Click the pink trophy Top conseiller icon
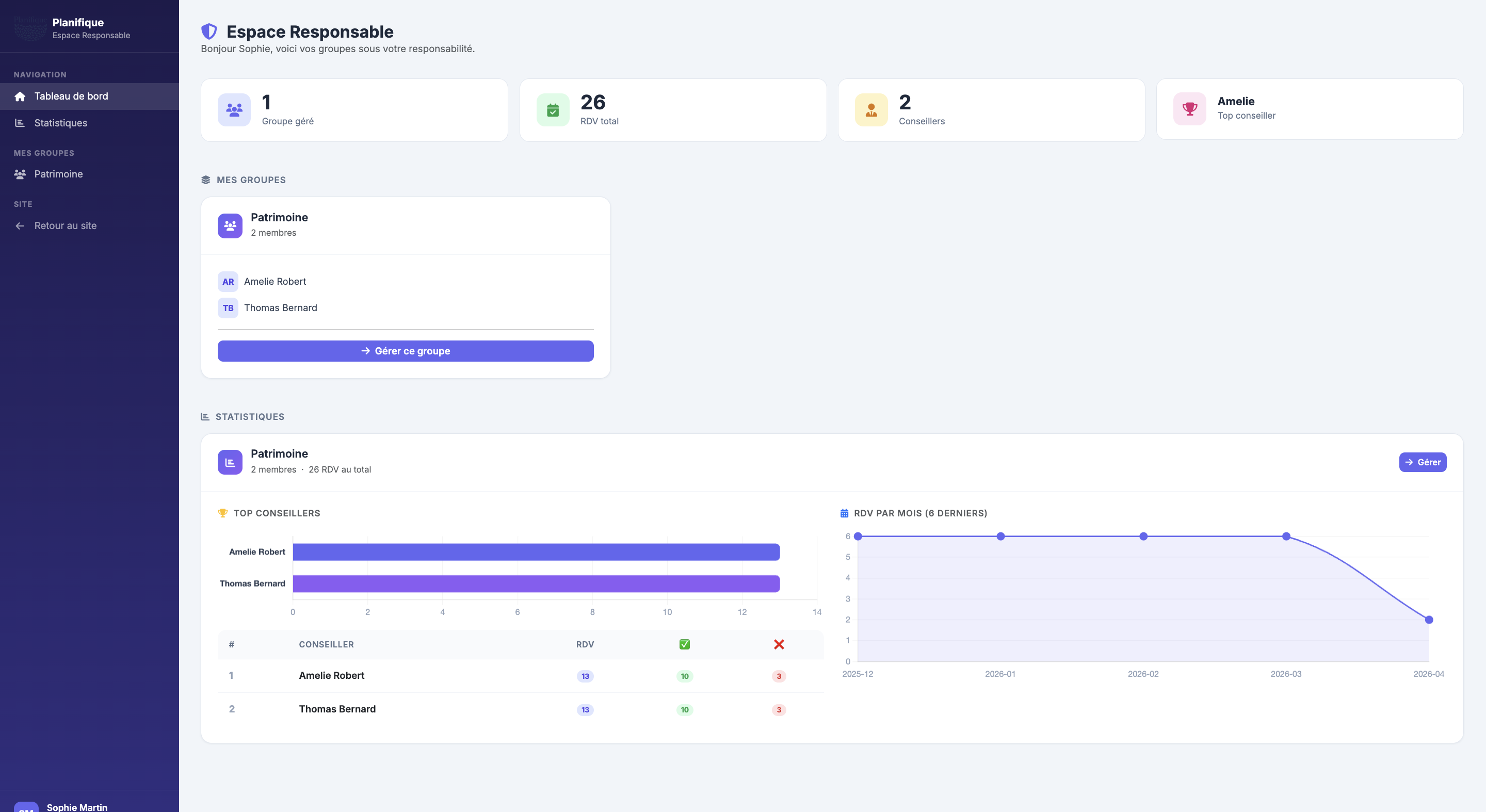The image size is (1486, 812). (1189, 108)
